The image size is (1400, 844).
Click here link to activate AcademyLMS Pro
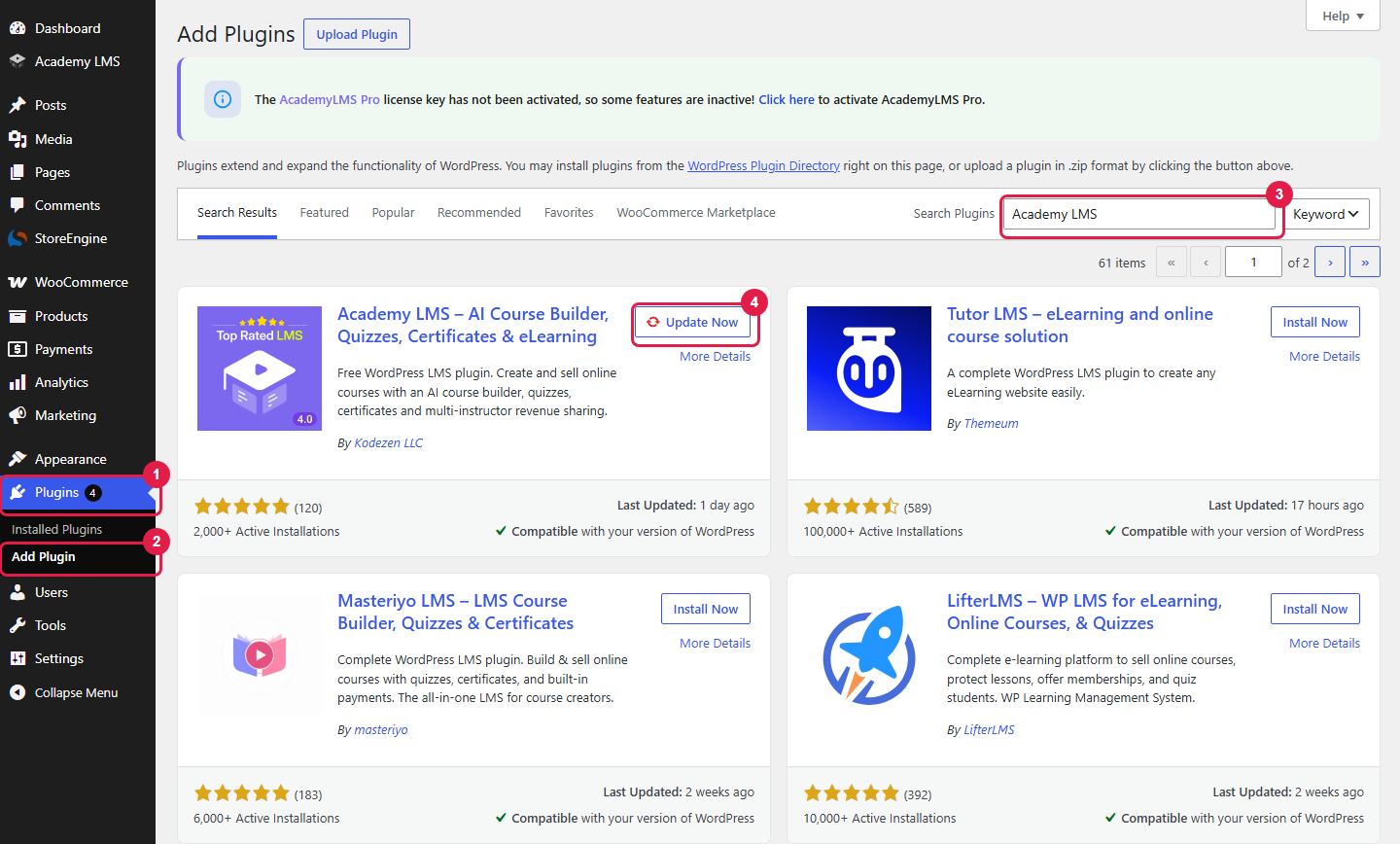click(787, 100)
